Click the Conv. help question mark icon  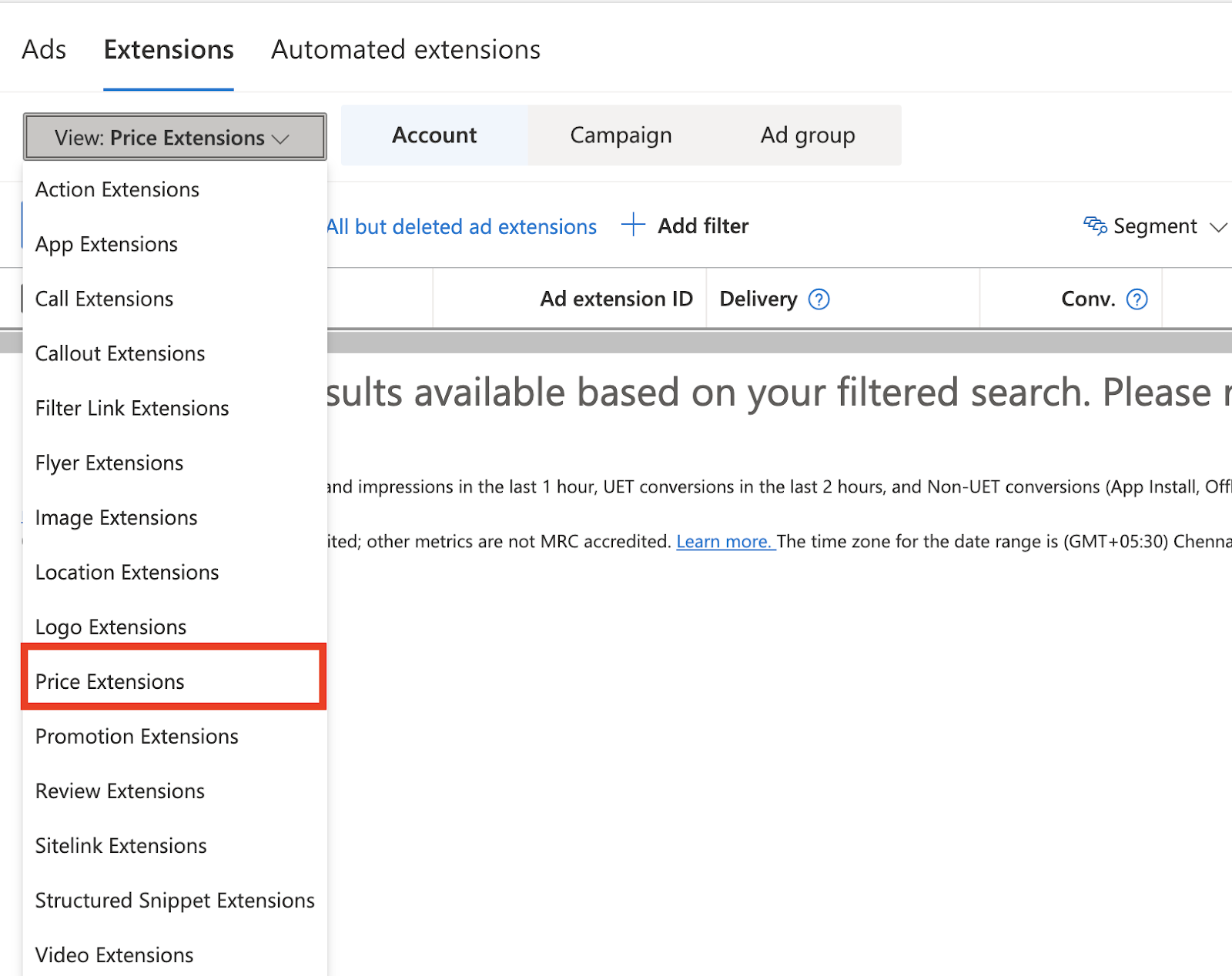coord(1137,299)
